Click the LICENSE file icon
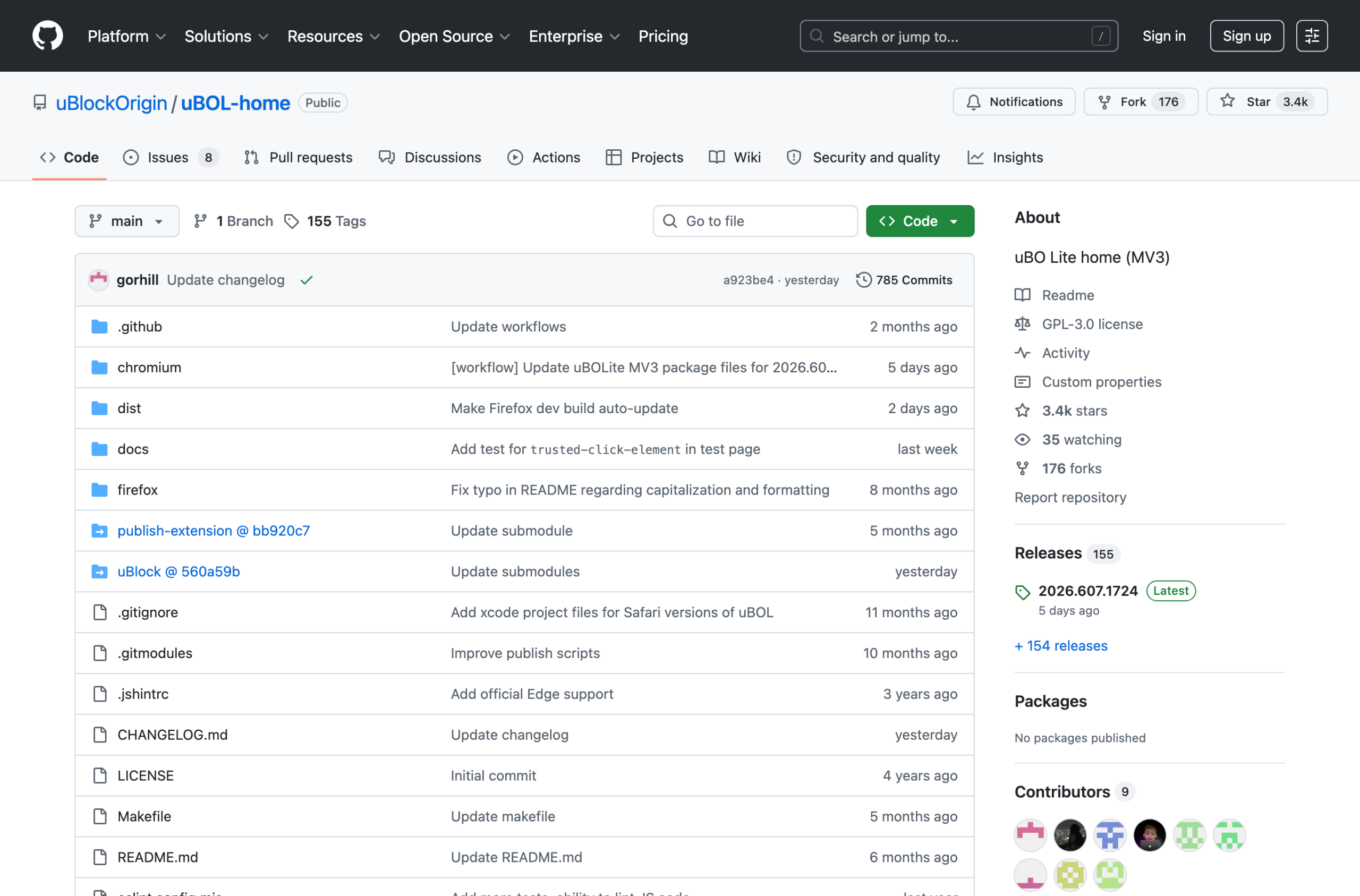Viewport: 1360px width, 896px height. 100,776
